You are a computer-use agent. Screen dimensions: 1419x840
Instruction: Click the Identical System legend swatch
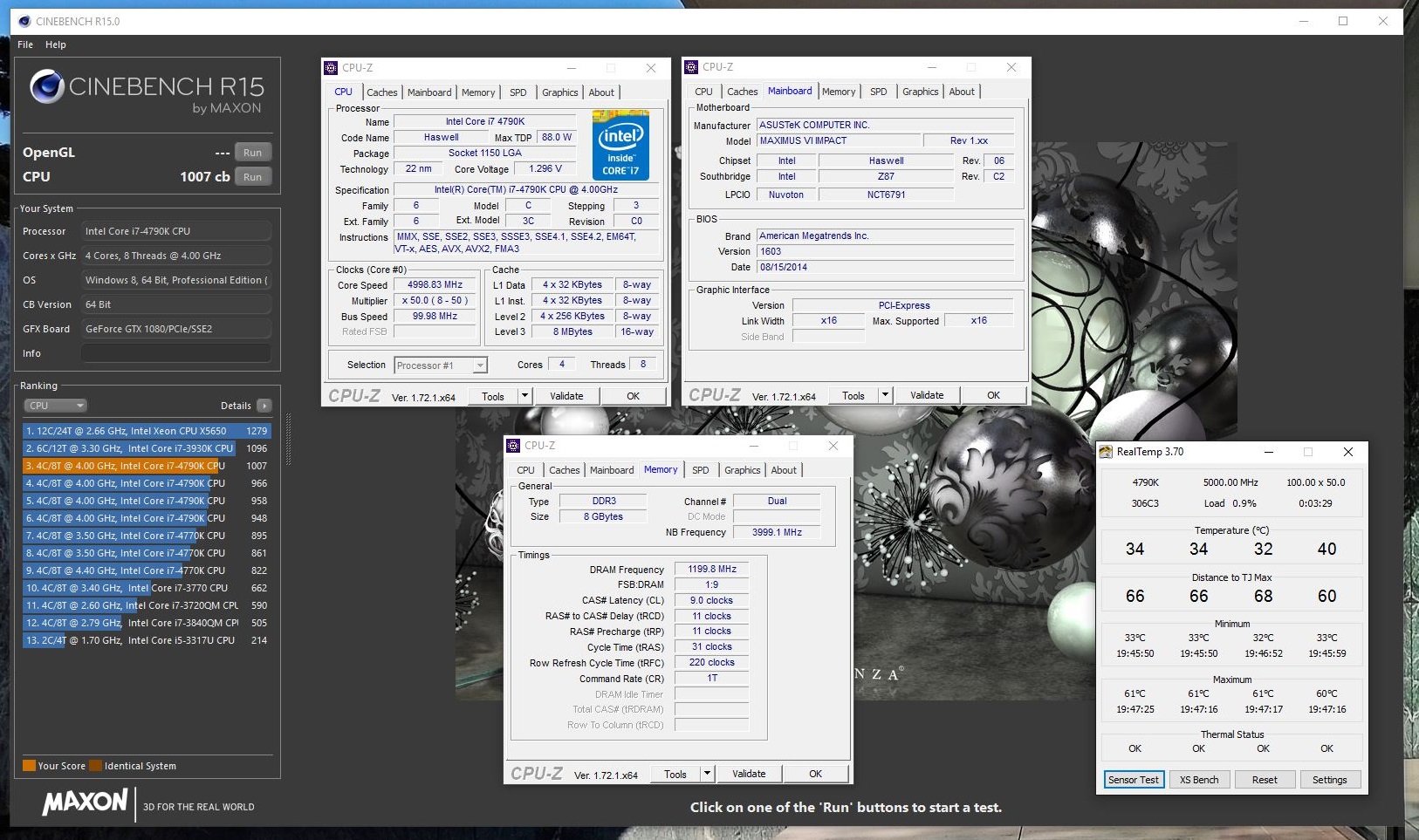tap(96, 766)
